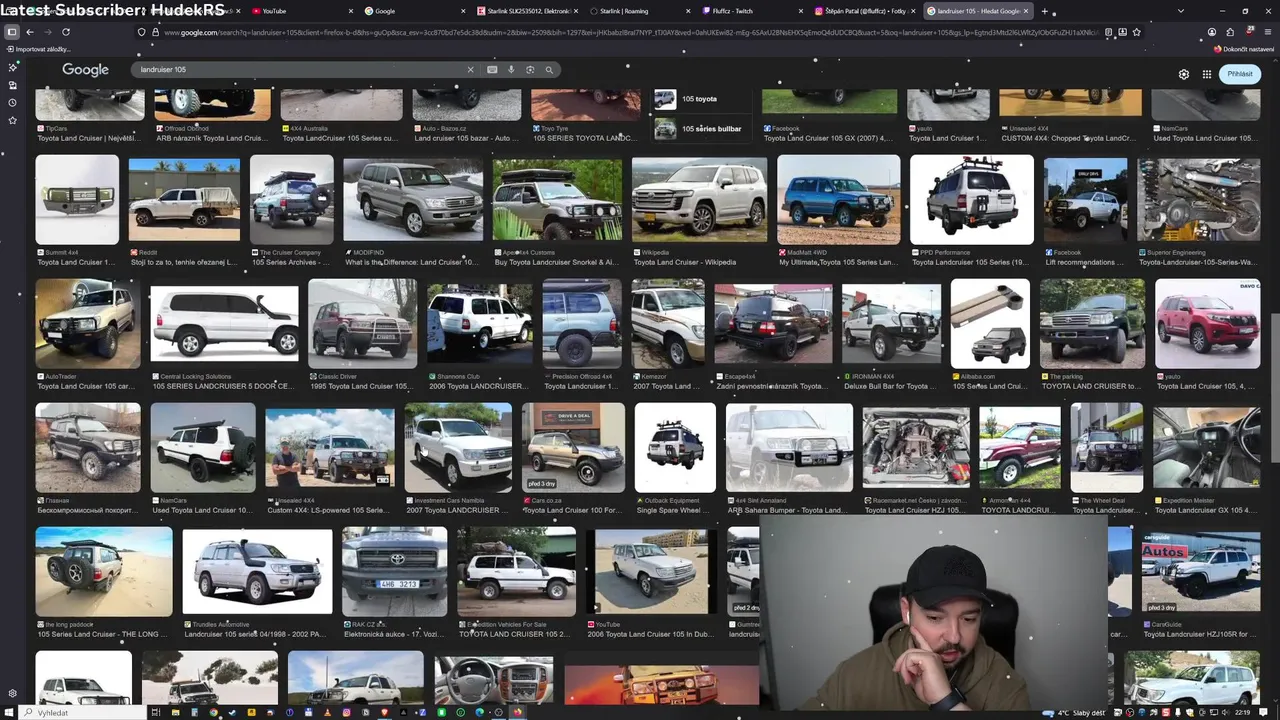The height and width of the screenshot is (720, 1280).
Task: Open Expedition Meister GX 105 interior image
Action: click(1206, 448)
